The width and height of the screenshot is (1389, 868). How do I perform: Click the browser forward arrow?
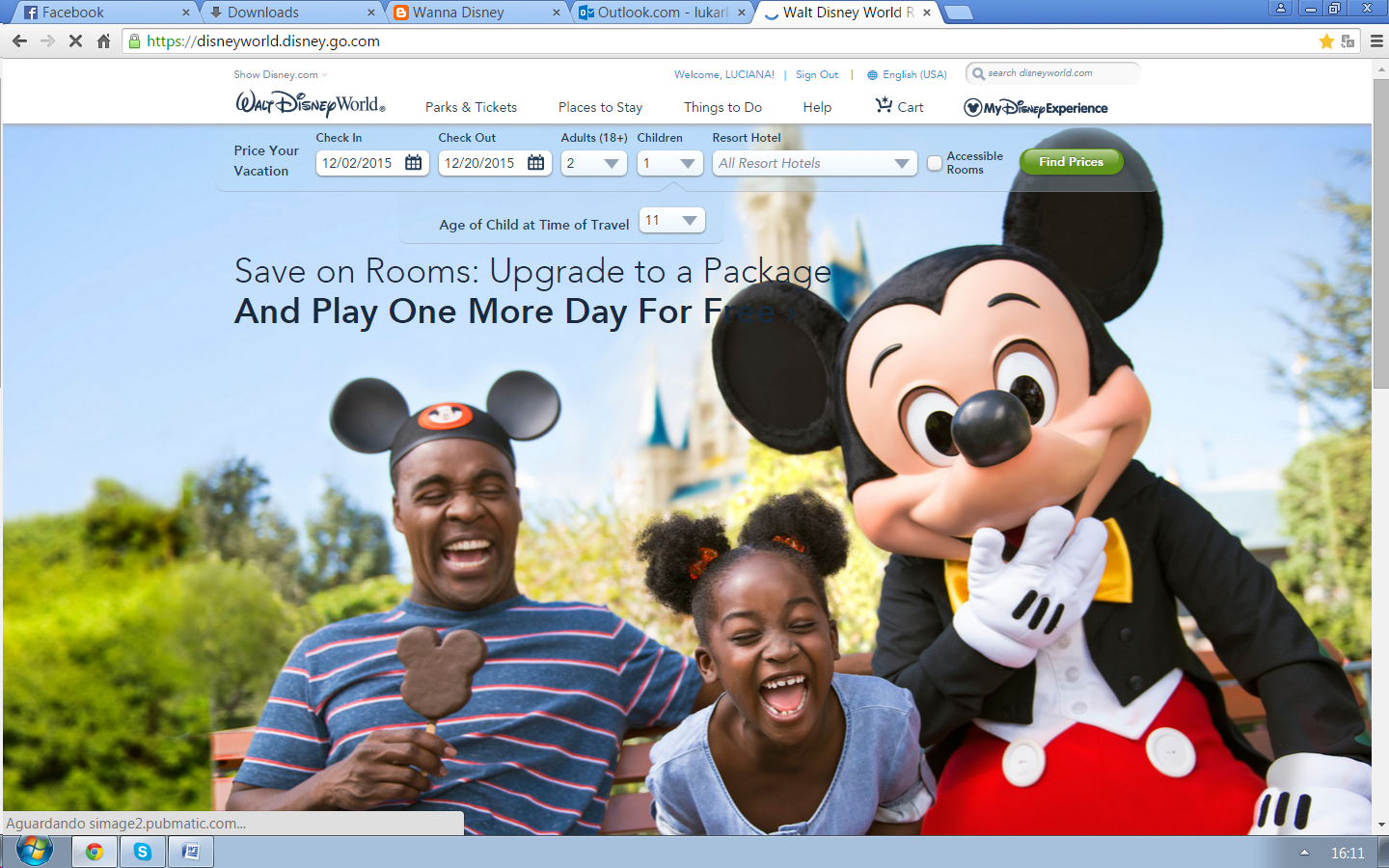coord(47,41)
